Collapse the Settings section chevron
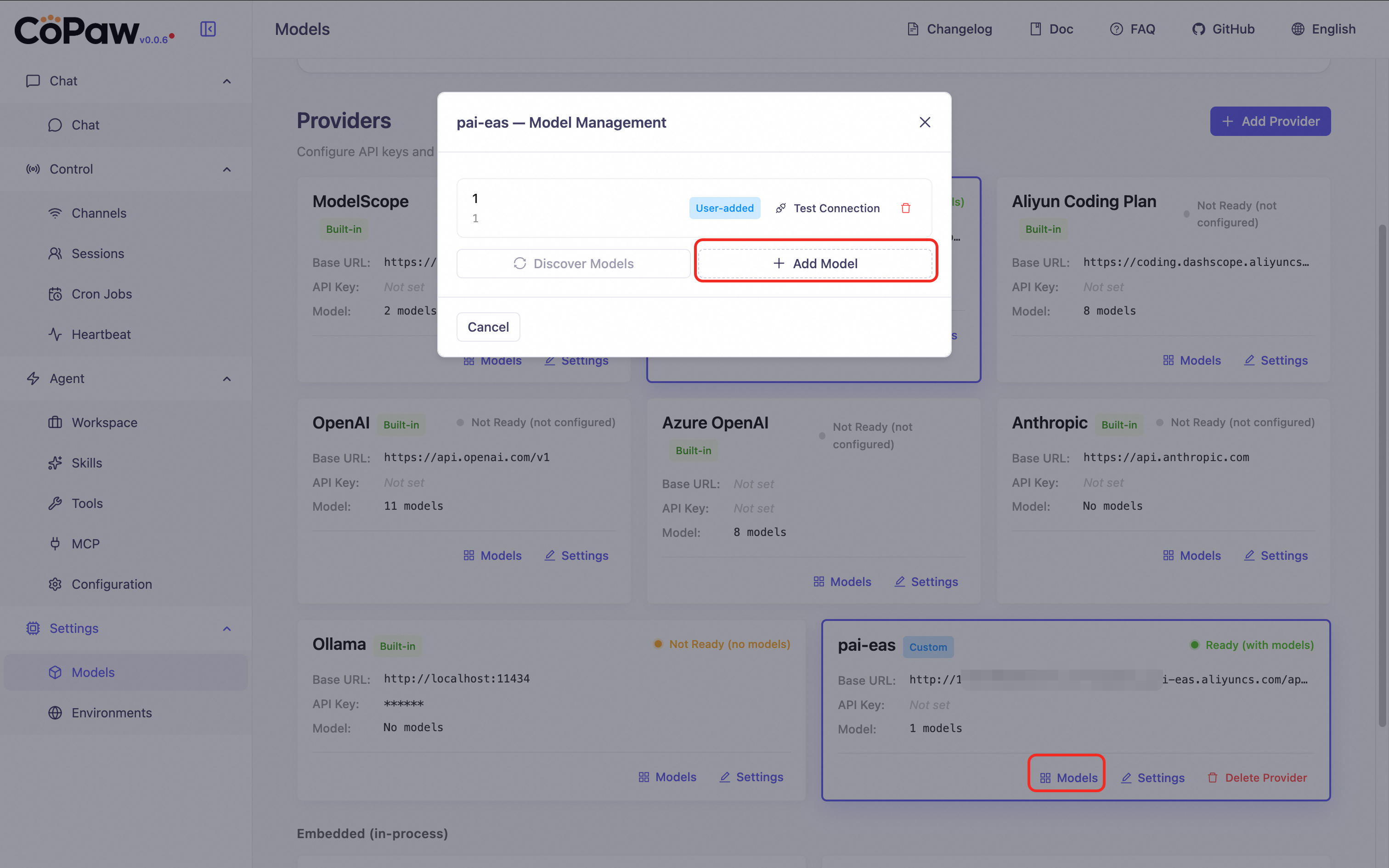1389x868 pixels. tap(227, 629)
